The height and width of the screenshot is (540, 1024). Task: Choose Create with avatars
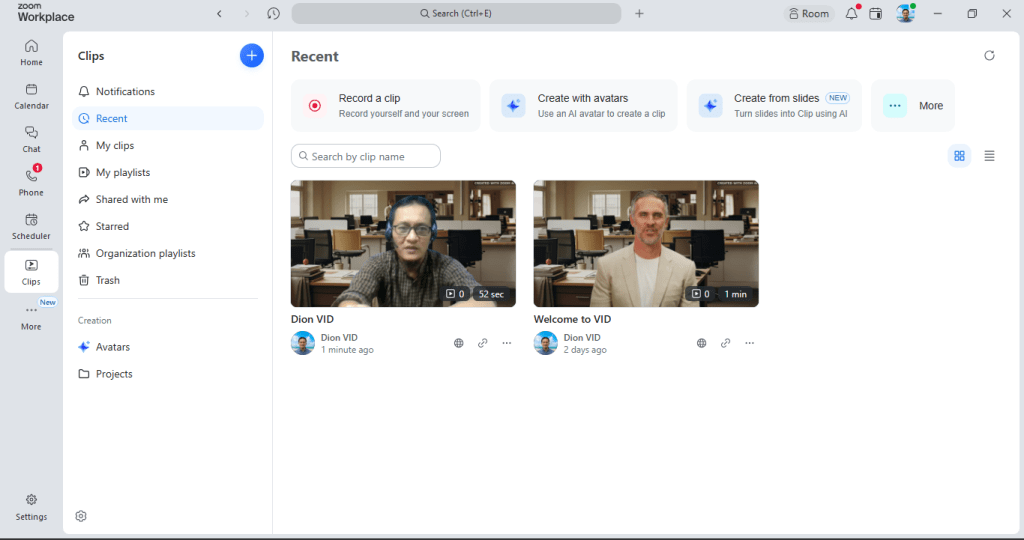pyautogui.click(x=583, y=106)
